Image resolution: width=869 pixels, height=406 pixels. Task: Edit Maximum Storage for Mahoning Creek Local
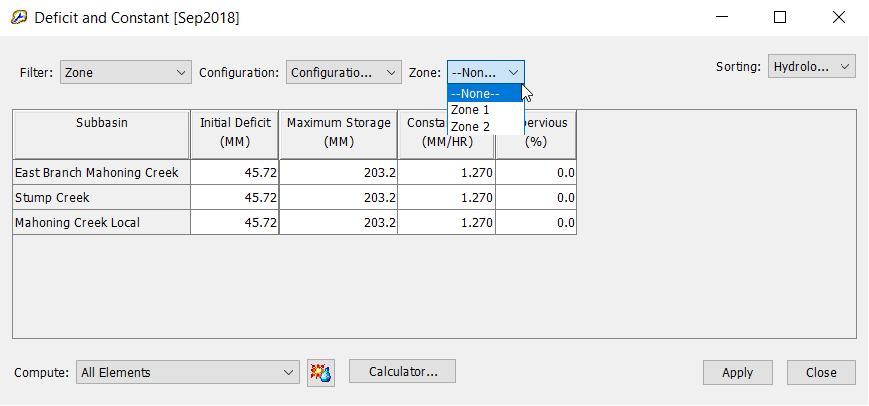click(339, 223)
